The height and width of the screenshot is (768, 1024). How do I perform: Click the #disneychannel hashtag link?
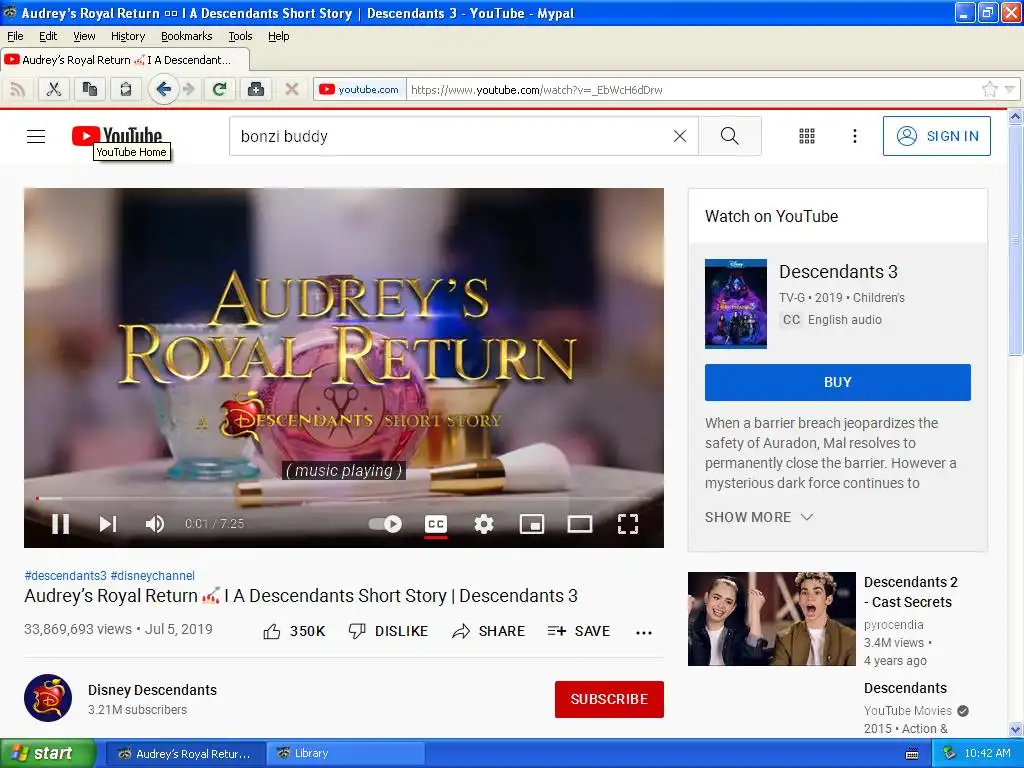(153, 575)
